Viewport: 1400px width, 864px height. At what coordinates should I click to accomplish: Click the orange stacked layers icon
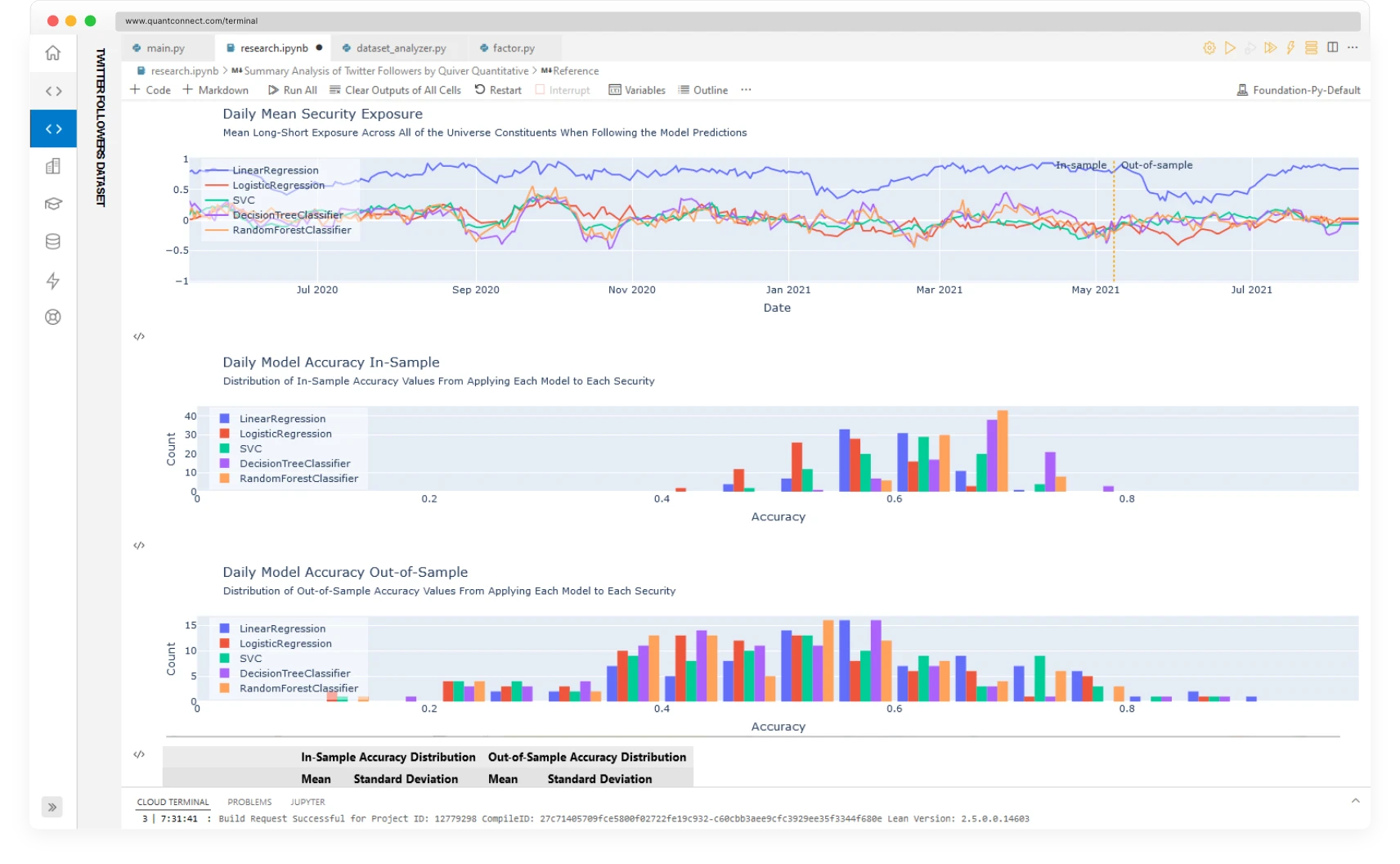(1311, 48)
